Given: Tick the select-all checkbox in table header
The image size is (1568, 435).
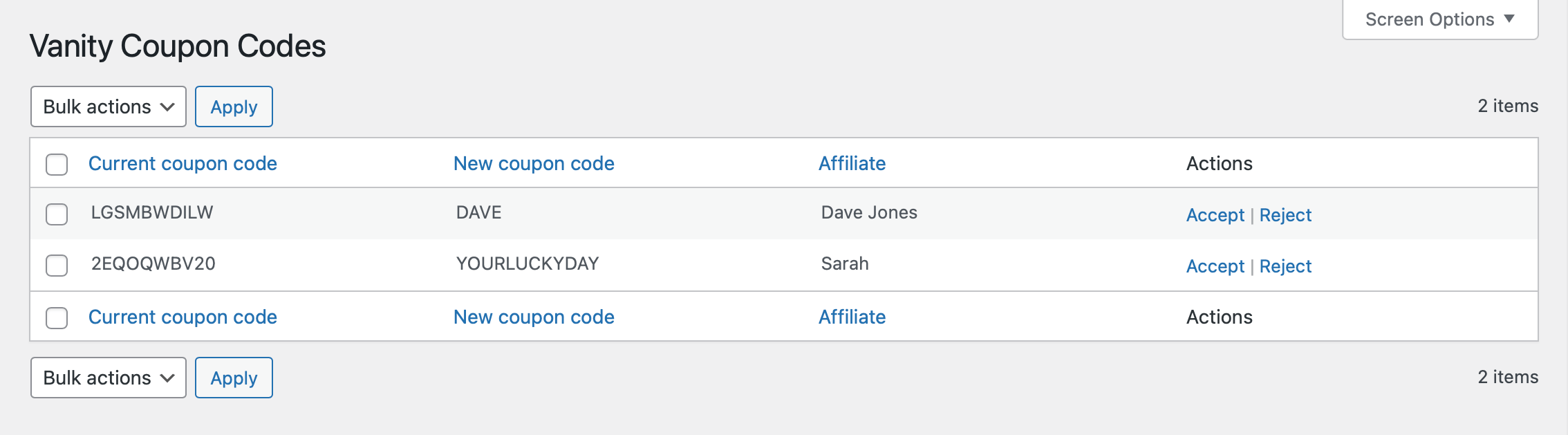Looking at the screenshot, I should (x=57, y=165).
